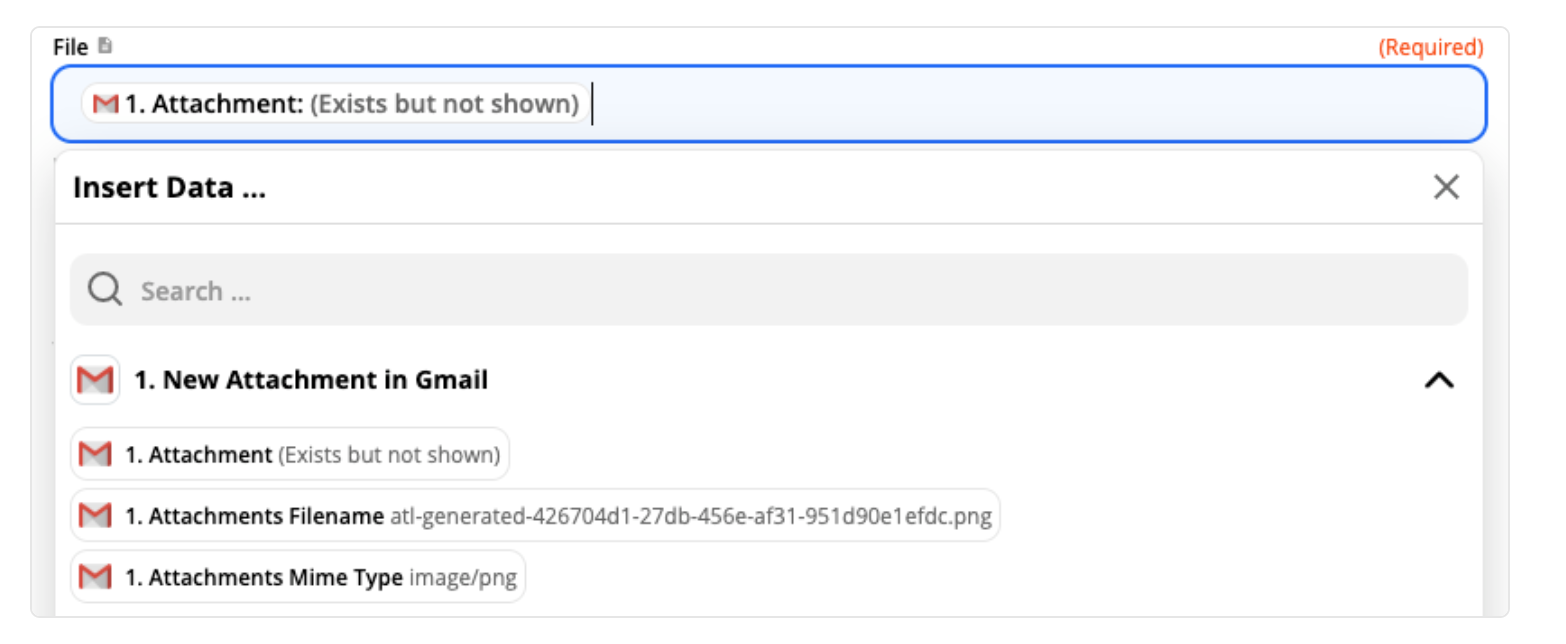The image size is (1566, 644).
Task: Choose the Attachments Mime Type image/png option
Action: click(x=298, y=577)
